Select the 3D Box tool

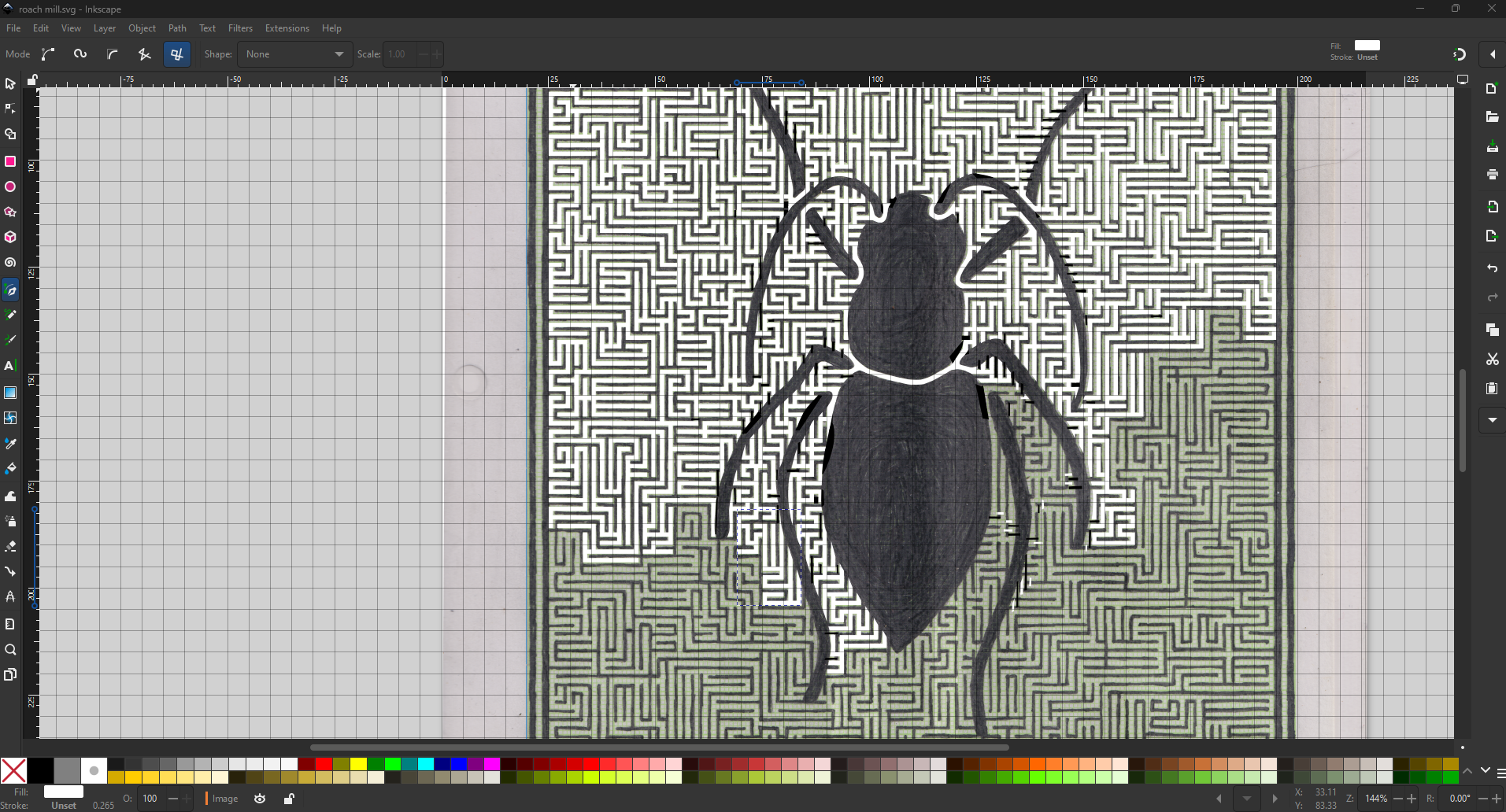(10, 238)
